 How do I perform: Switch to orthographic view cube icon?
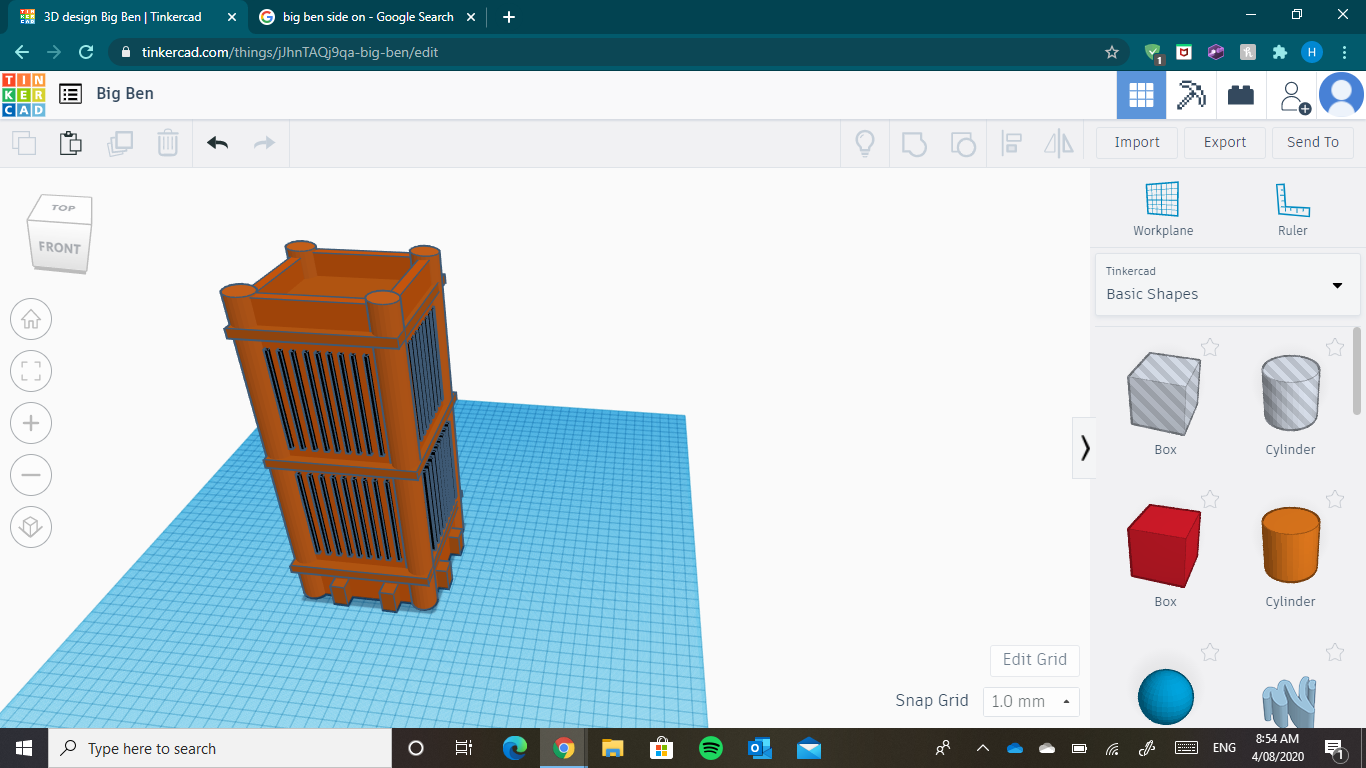pos(31,527)
